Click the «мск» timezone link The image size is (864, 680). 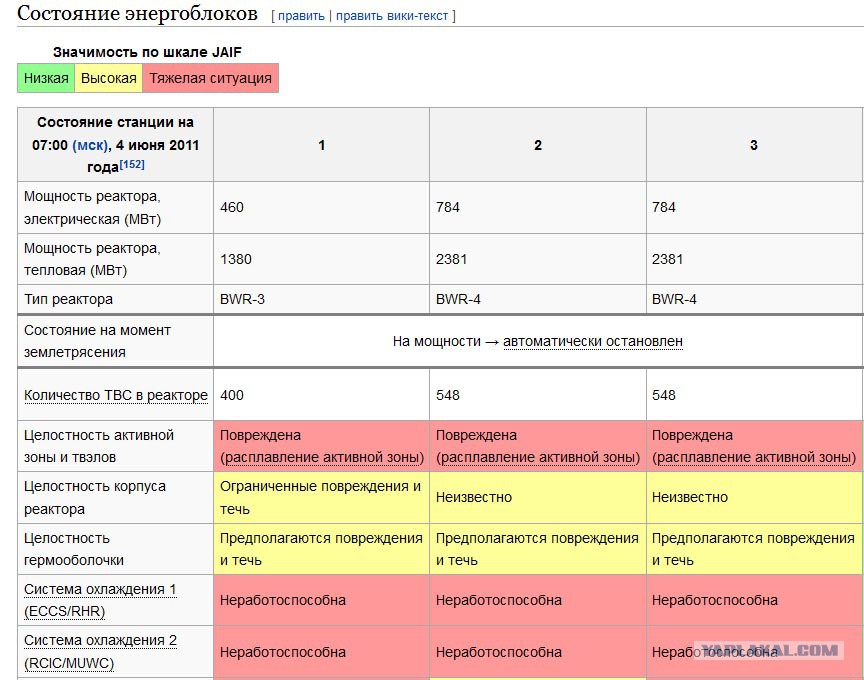coord(90,145)
